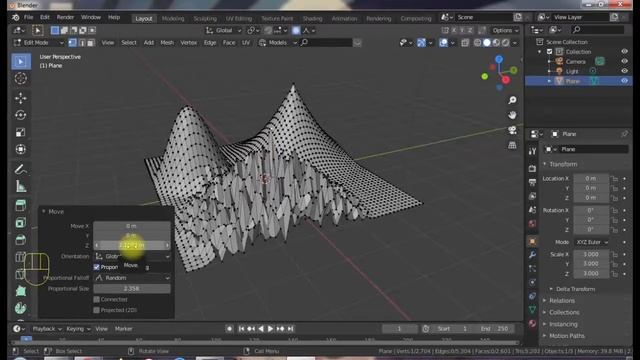Open the Mesh menu in viewport header

[x=167, y=42]
